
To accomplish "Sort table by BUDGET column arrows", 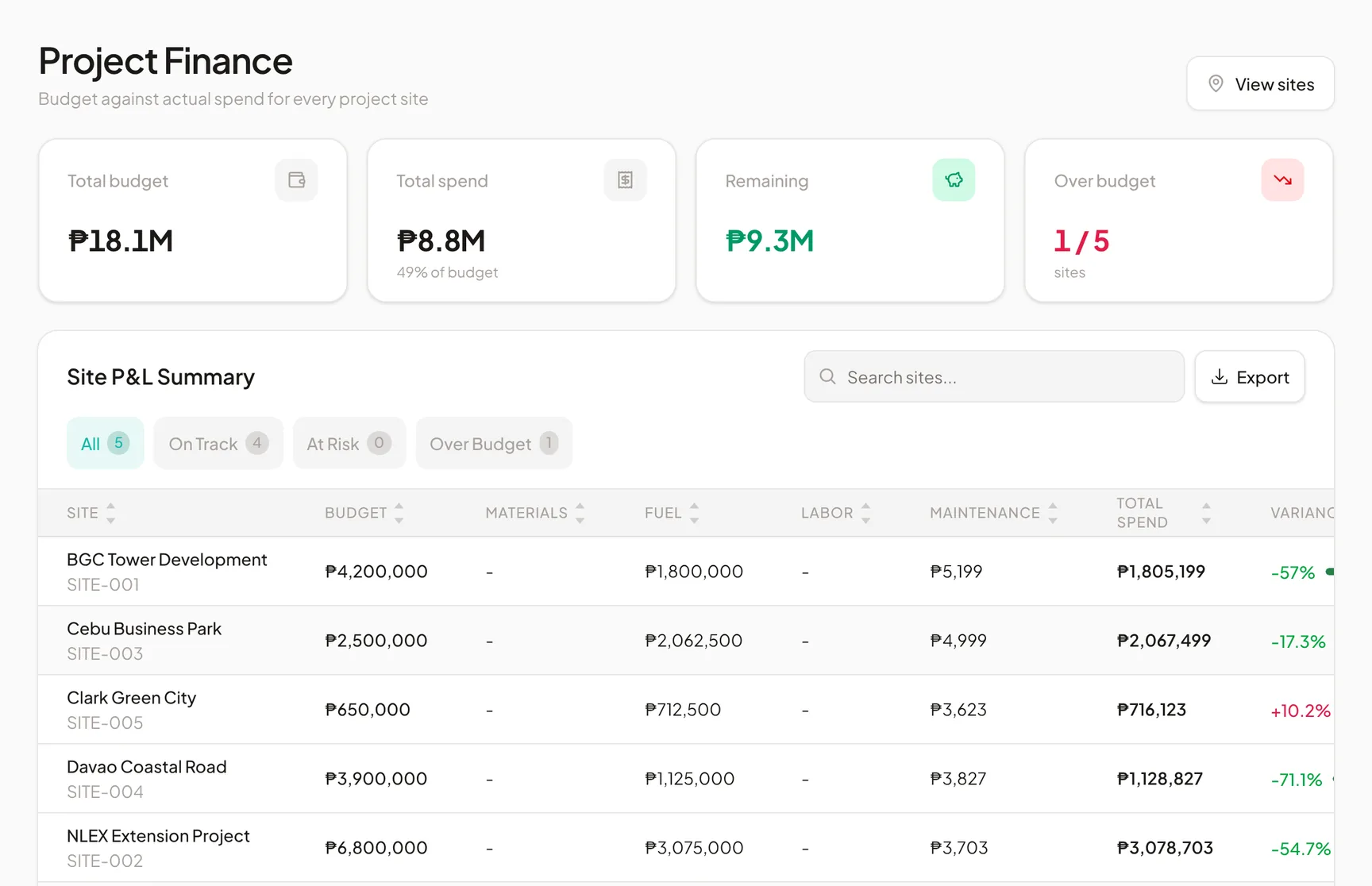I will (399, 513).
